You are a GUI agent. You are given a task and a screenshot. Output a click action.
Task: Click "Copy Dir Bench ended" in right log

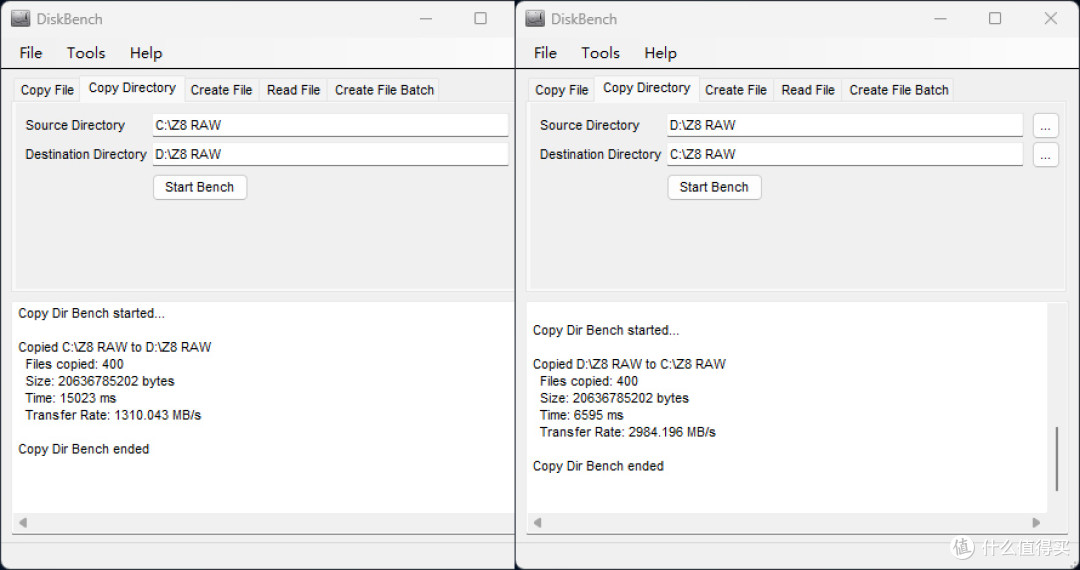(x=598, y=466)
